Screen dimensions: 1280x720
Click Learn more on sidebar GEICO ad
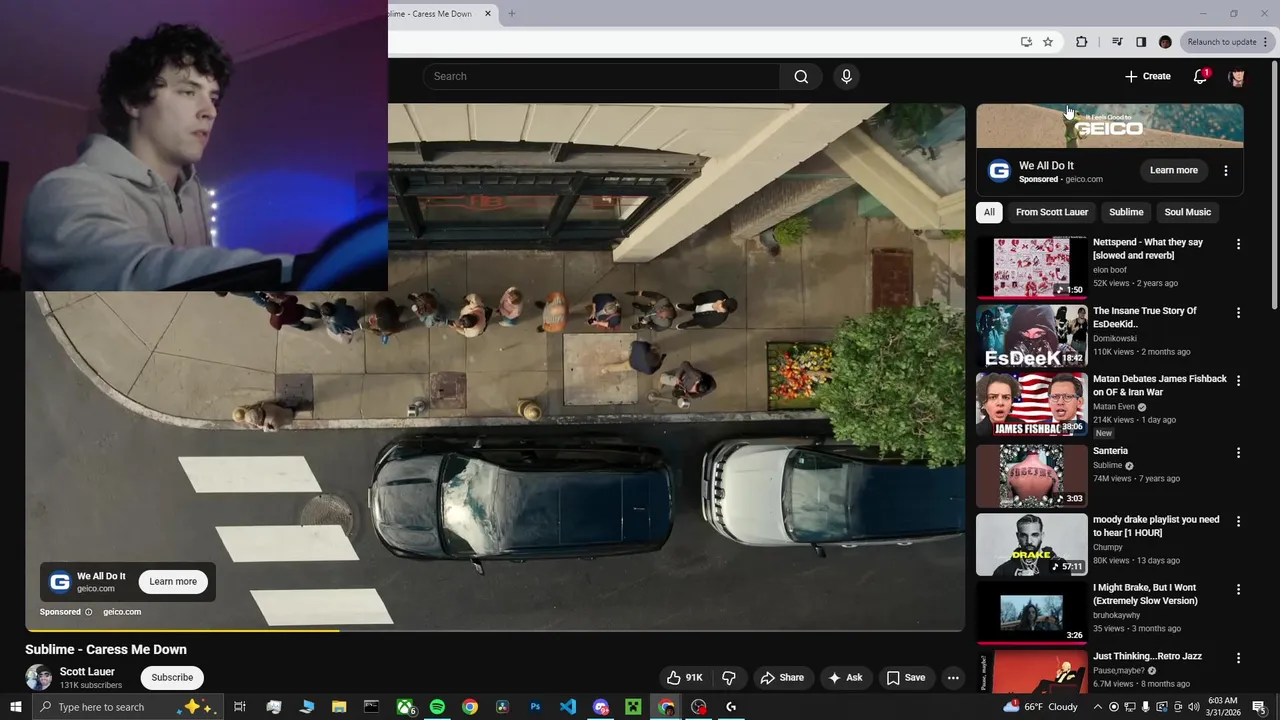[1173, 171]
